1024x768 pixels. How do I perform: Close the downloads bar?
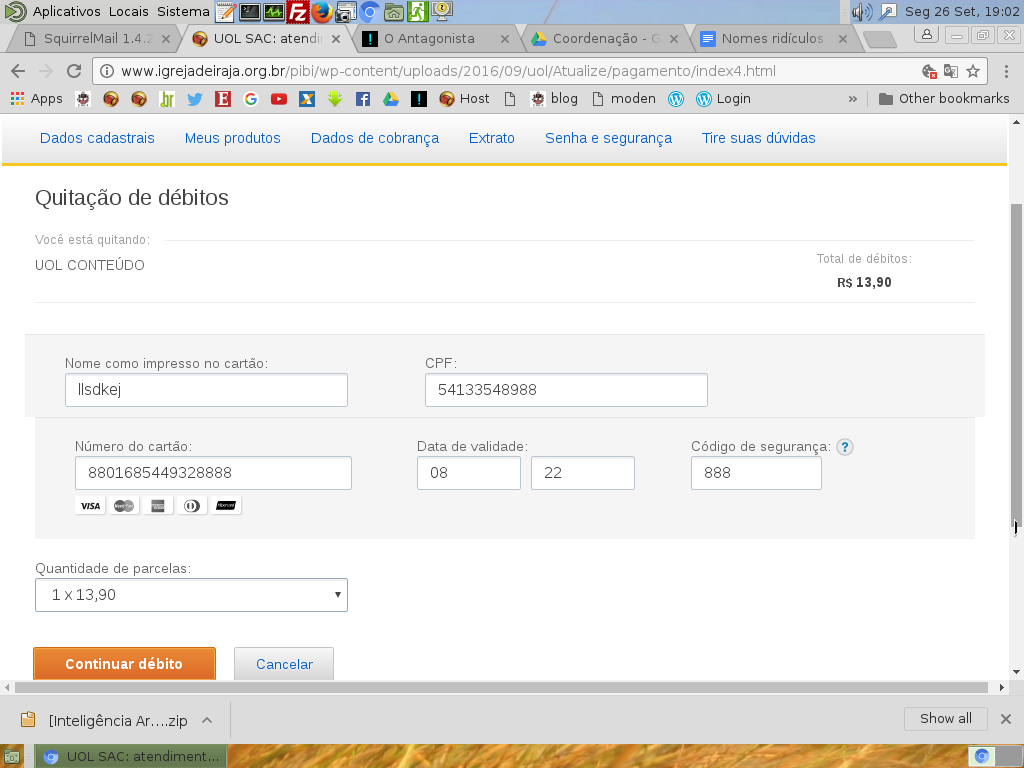point(1006,719)
